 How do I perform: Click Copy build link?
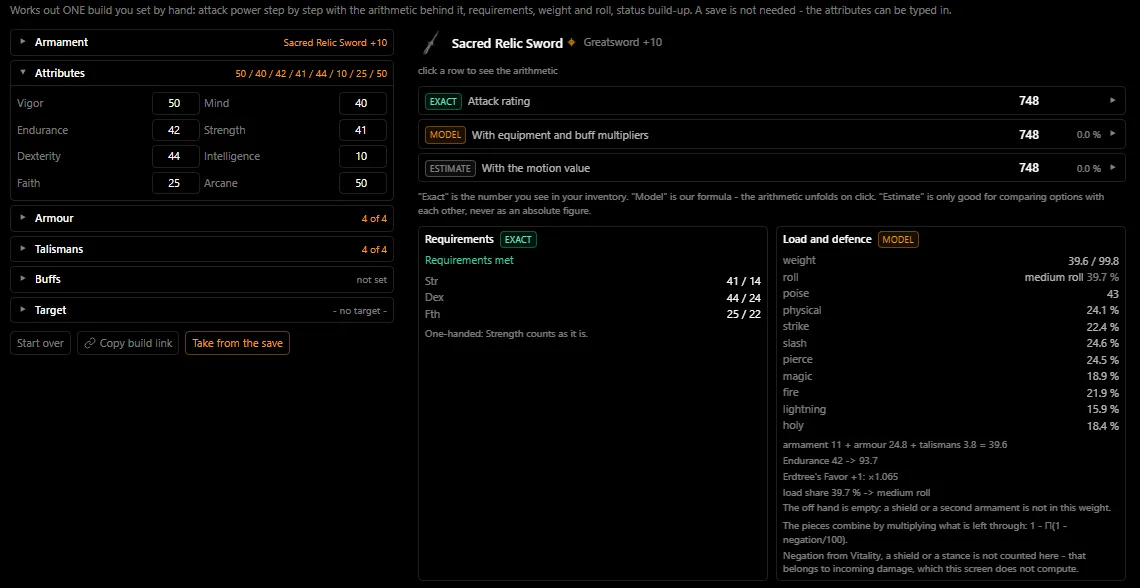click(x=128, y=343)
